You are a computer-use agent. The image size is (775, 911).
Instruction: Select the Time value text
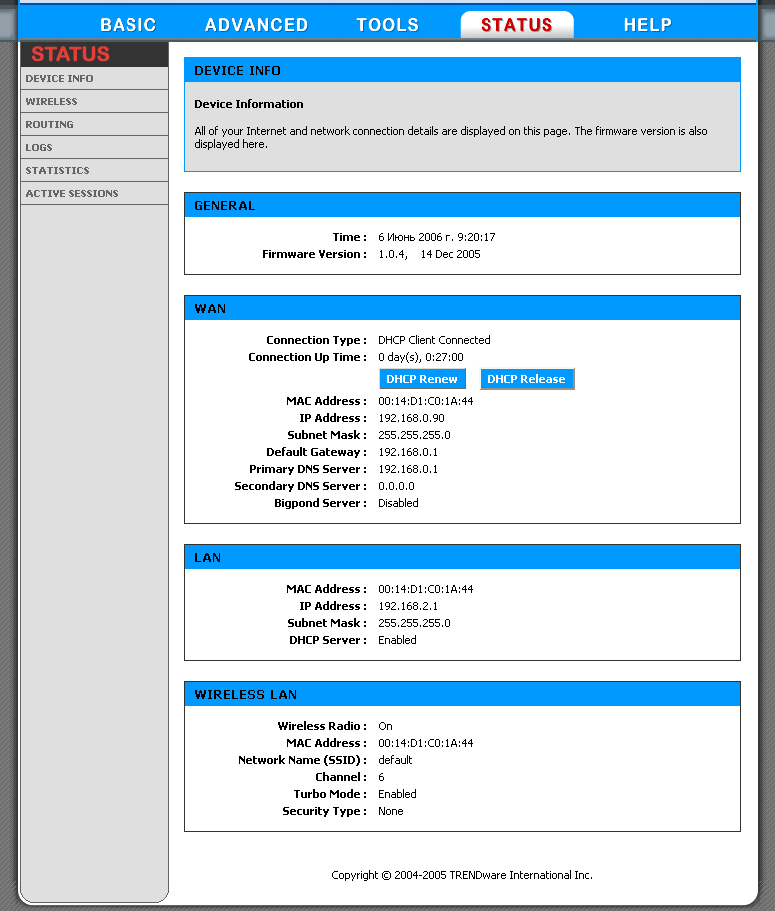click(436, 237)
